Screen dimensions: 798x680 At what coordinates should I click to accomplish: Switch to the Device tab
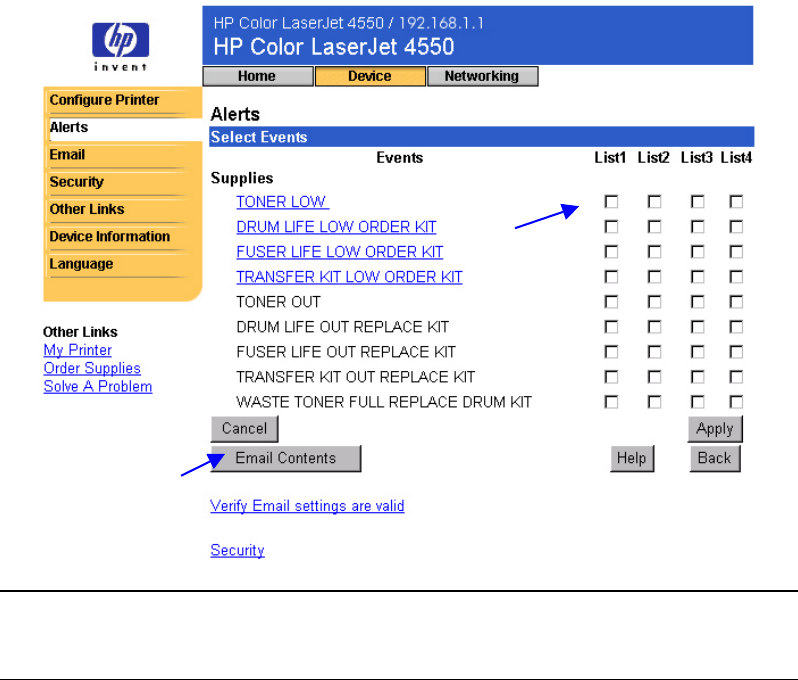coord(370,76)
